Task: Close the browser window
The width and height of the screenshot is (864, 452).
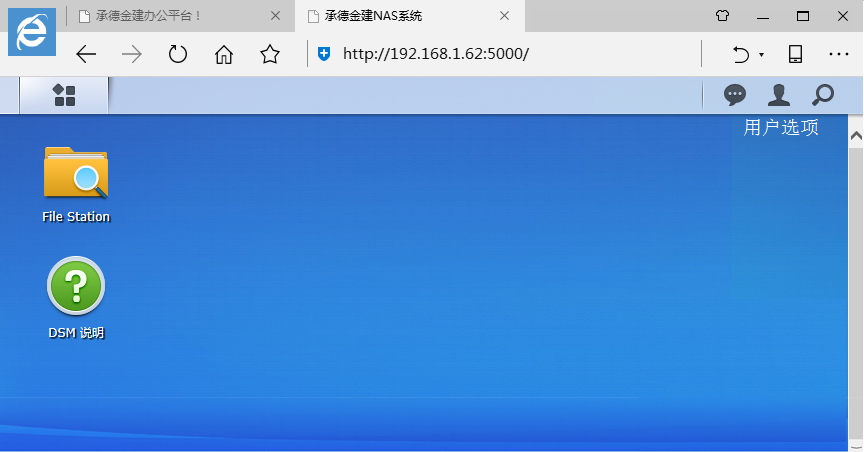Action: (843, 17)
